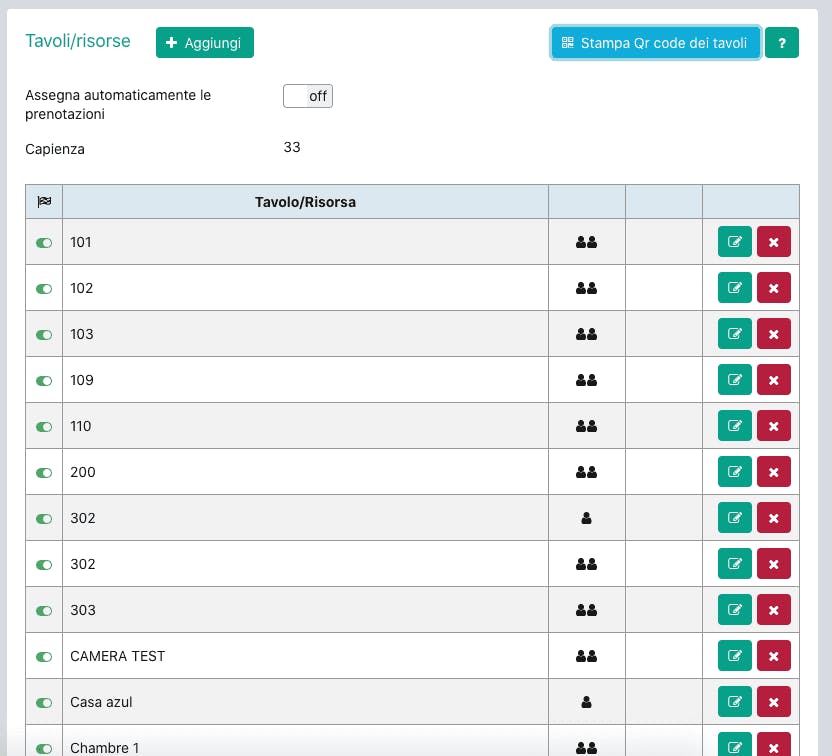Edit resource 103
The image size is (832, 756).
coord(734,334)
